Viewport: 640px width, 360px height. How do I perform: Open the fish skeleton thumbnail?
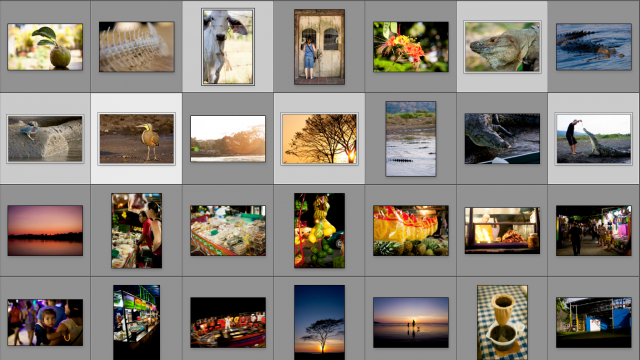tap(136, 47)
